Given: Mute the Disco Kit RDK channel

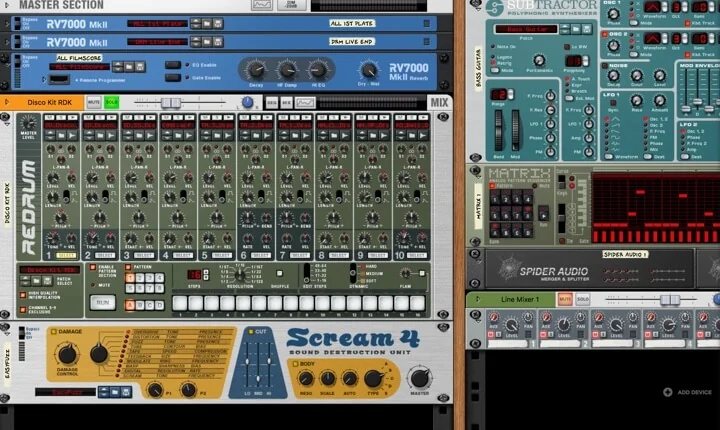Looking at the screenshot, I should [x=94, y=102].
